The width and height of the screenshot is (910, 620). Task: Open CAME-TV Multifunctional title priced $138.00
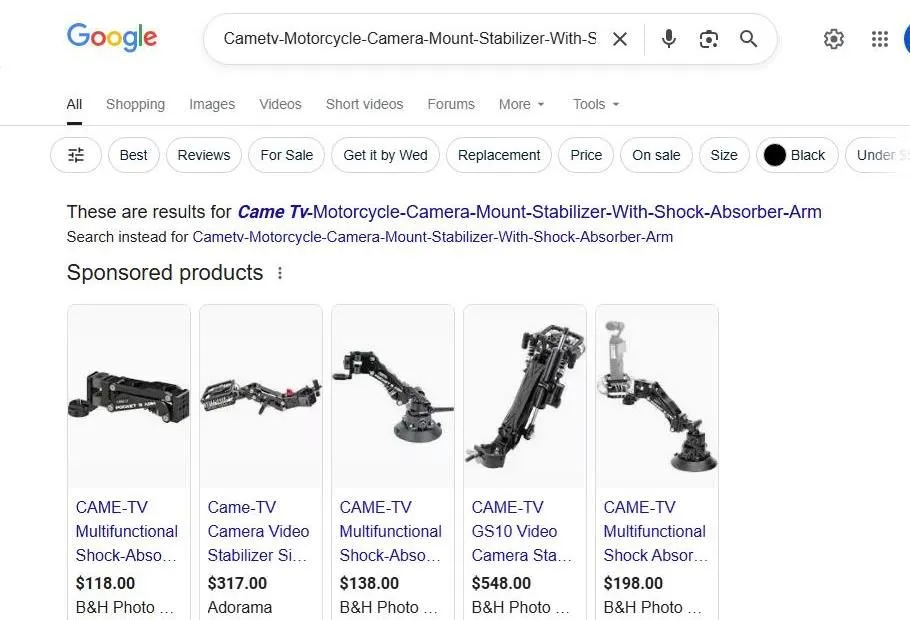pos(391,531)
